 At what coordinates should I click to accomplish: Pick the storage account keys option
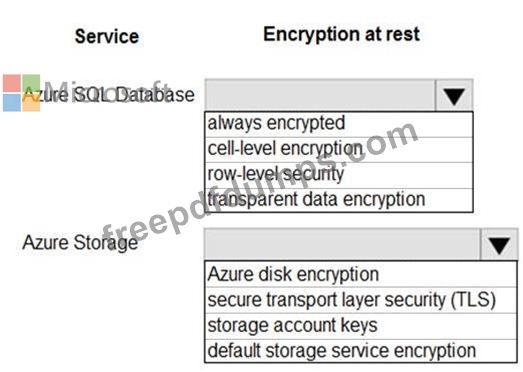(x=361, y=326)
